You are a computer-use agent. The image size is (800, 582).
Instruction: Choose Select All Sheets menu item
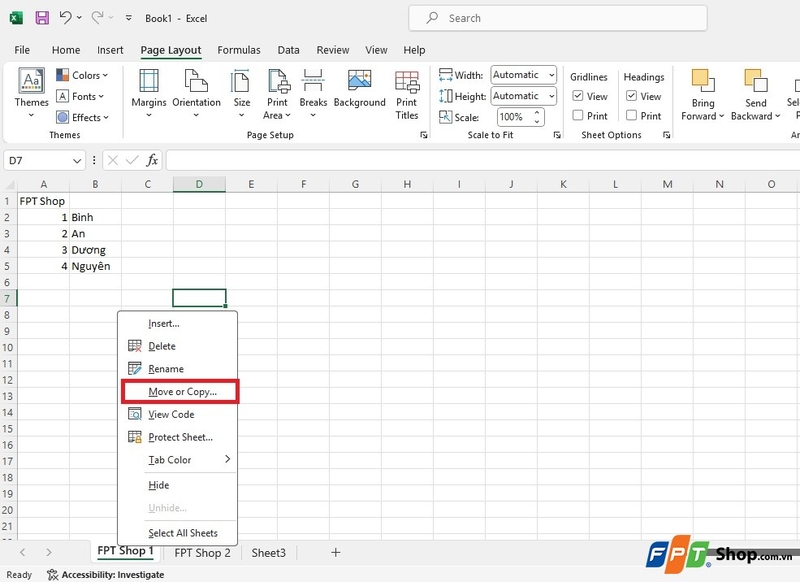point(178,533)
